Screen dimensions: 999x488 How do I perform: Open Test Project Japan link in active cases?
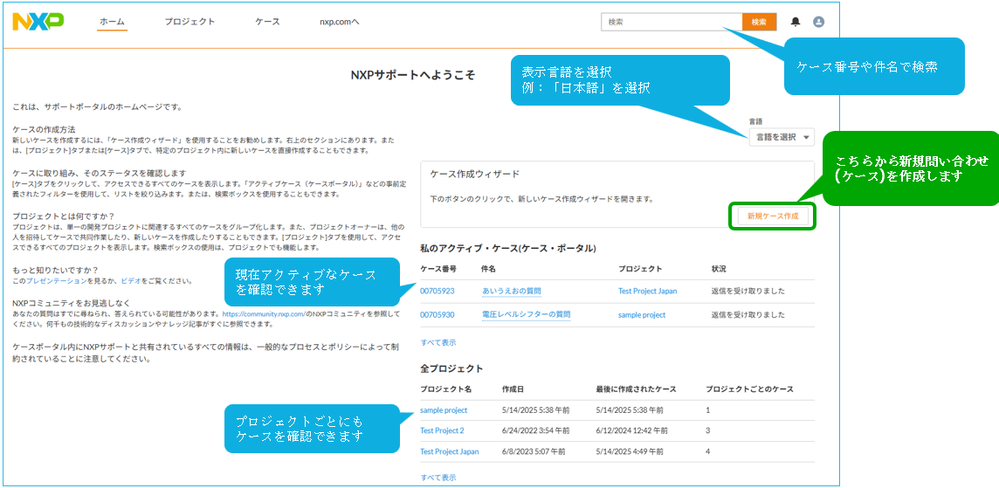point(647,291)
